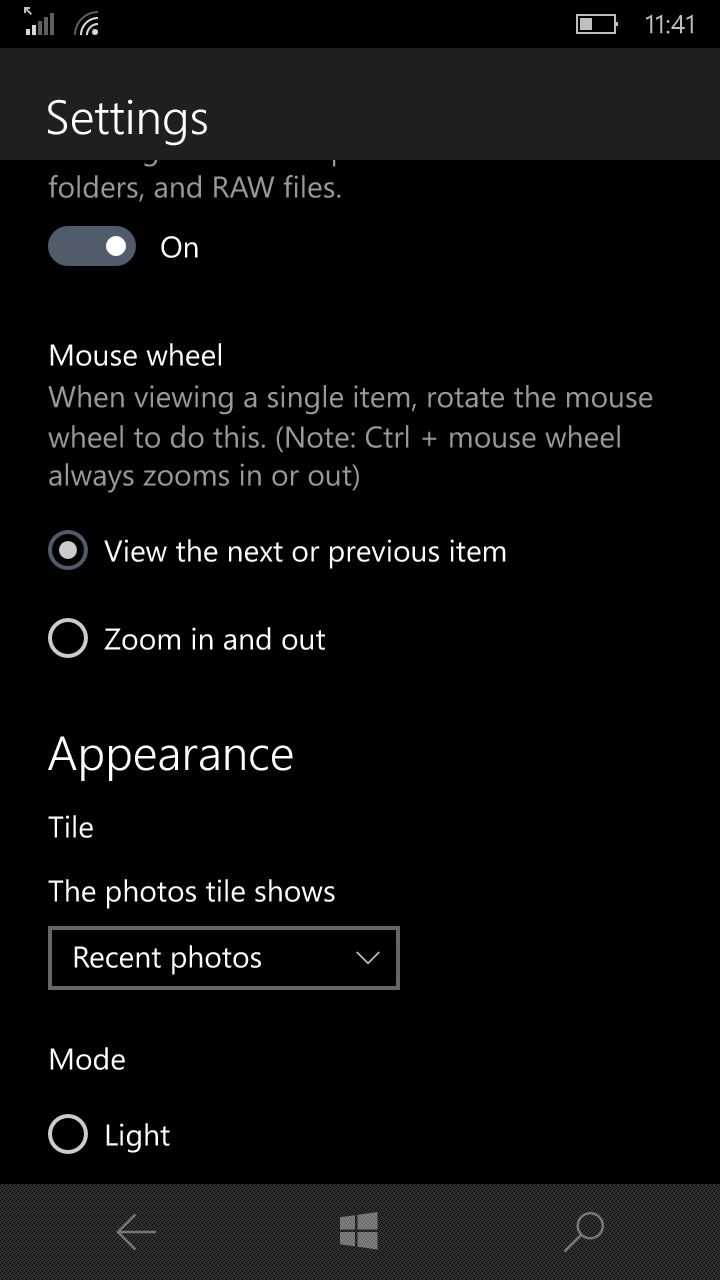The image size is (720, 1280).
Task: Tap the 11:41 clock in status bar
Action: (x=669, y=24)
